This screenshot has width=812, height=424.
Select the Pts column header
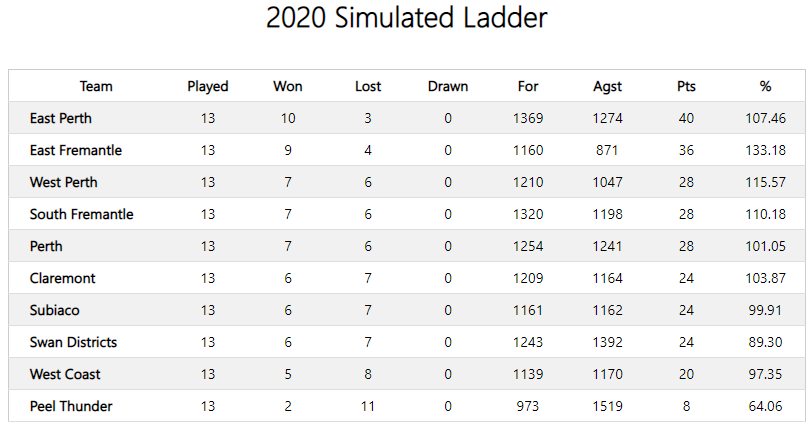[686, 86]
